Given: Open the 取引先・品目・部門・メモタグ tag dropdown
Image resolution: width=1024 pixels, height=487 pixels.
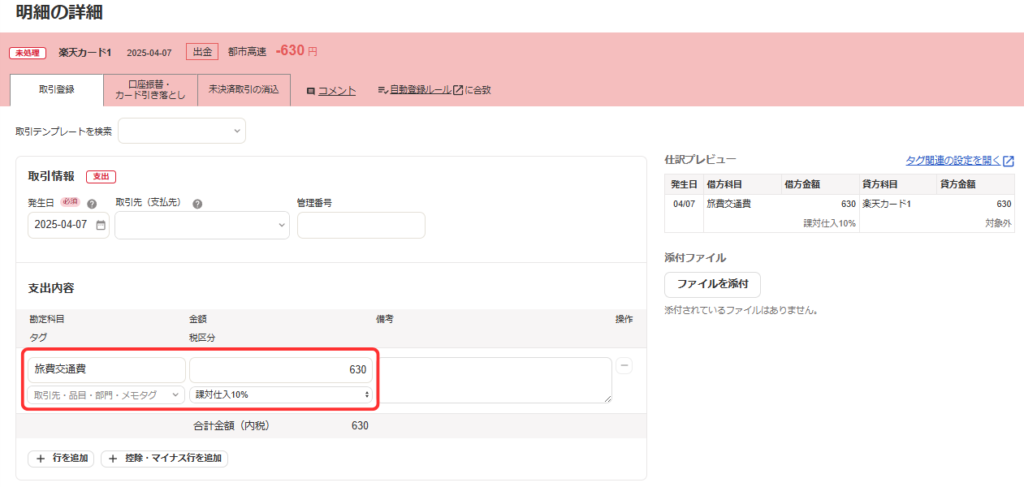Looking at the screenshot, I should pos(106,395).
